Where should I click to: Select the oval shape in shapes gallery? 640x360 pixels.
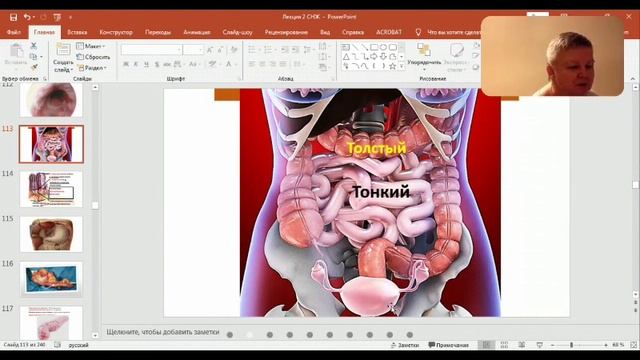(x=383, y=47)
